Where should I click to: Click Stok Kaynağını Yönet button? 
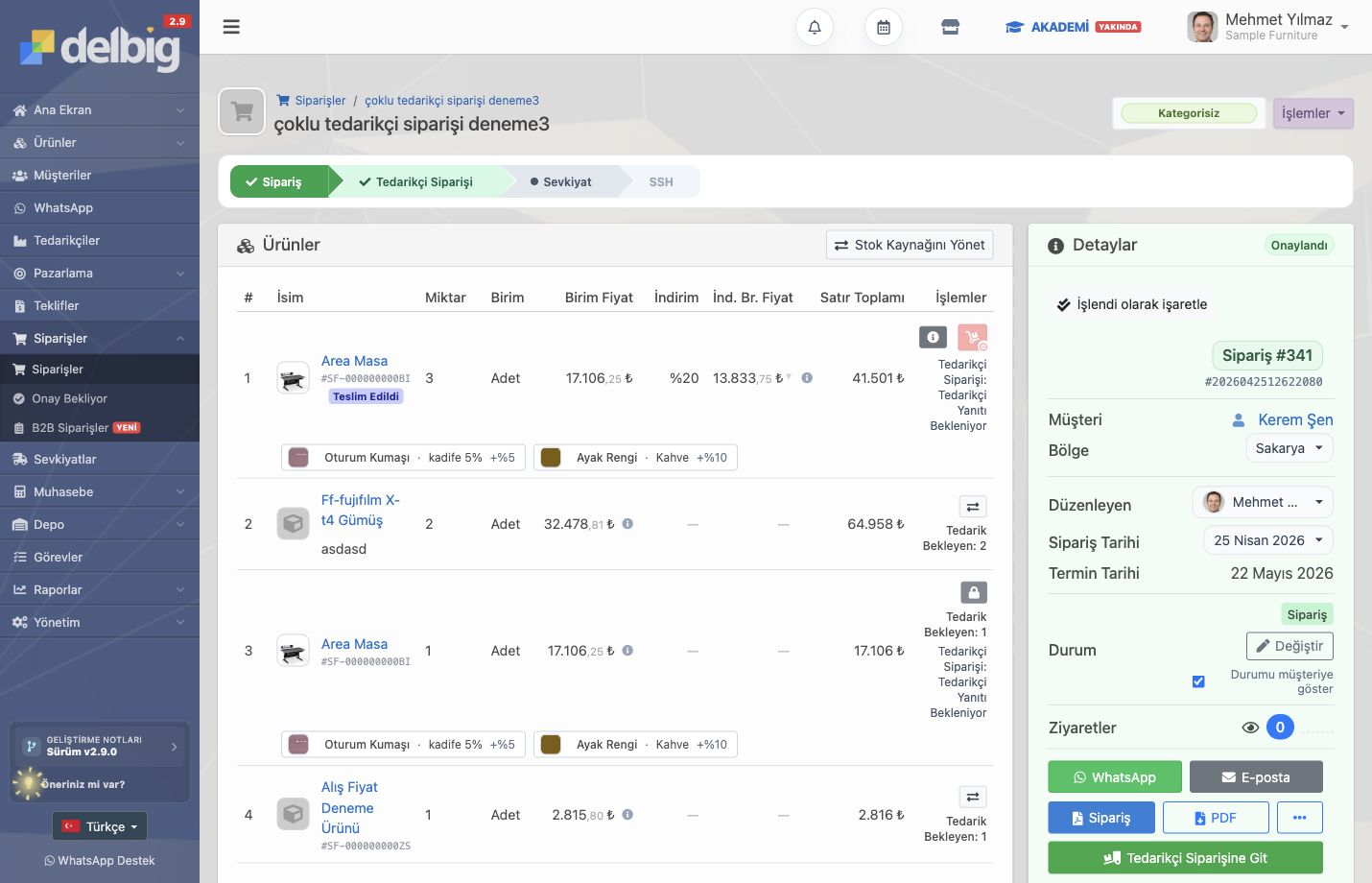click(x=910, y=245)
